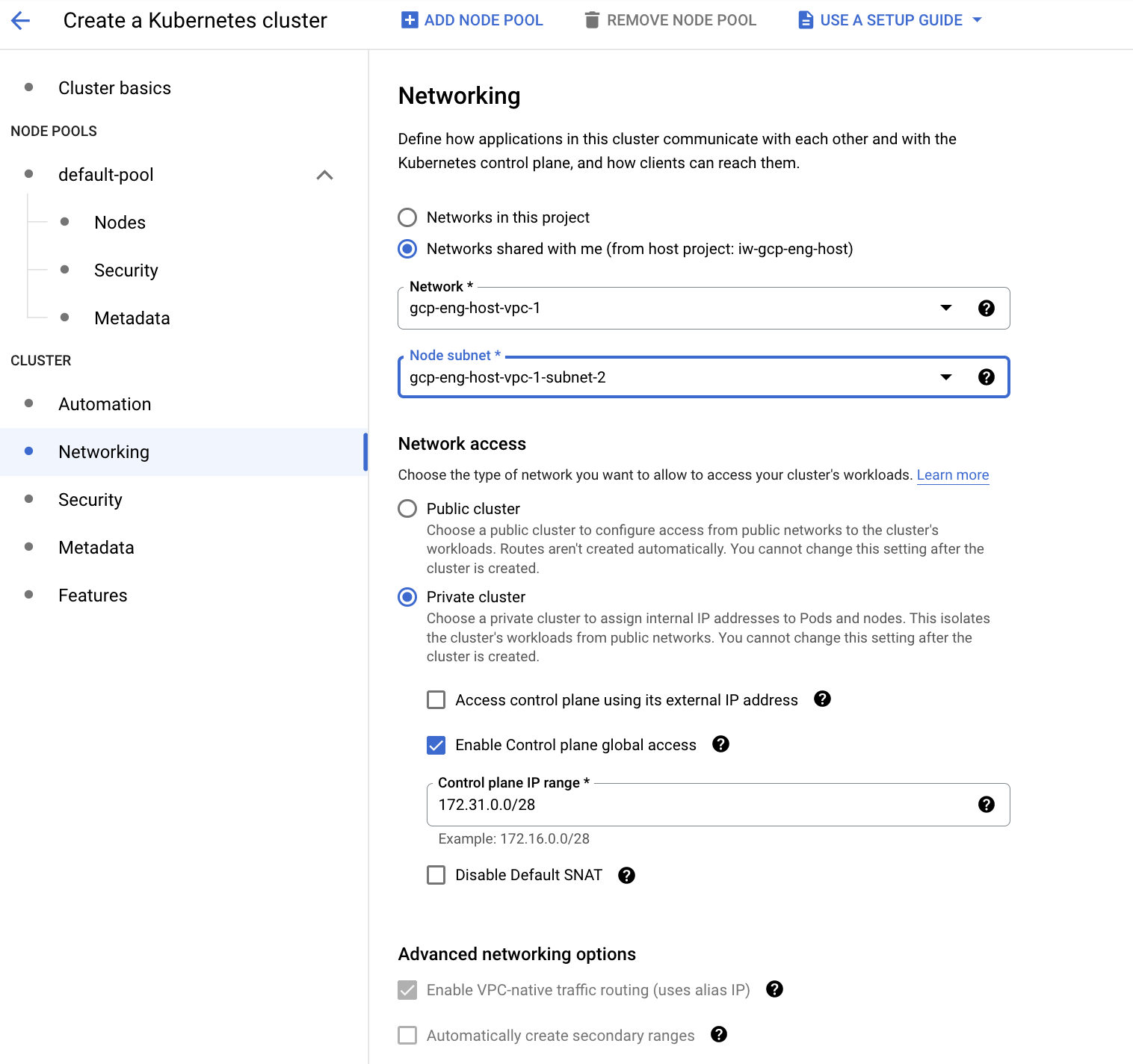Viewport: 1133px width, 1064px height.
Task: Show help for external IP address access
Action: tap(822, 699)
